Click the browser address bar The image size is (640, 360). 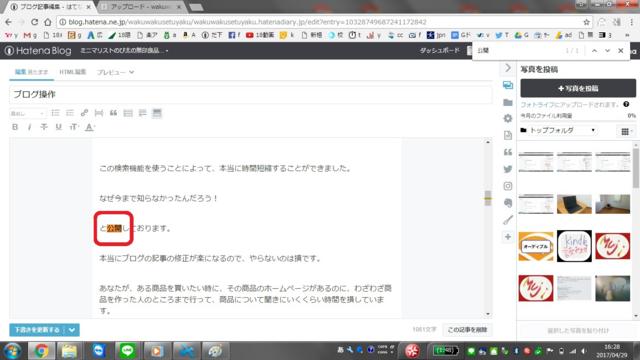(322, 22)
